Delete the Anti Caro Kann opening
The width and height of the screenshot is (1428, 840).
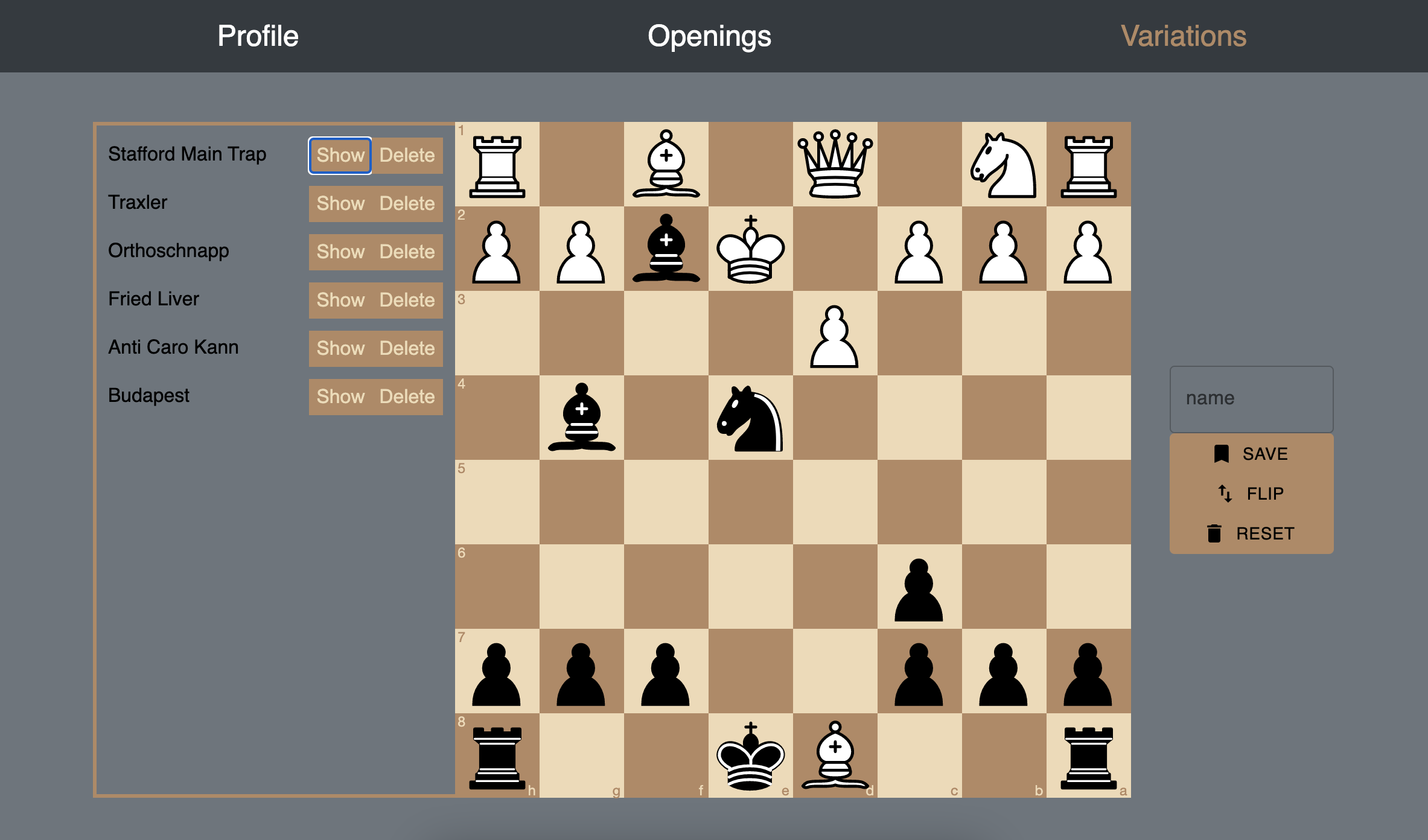coord(407,348)
